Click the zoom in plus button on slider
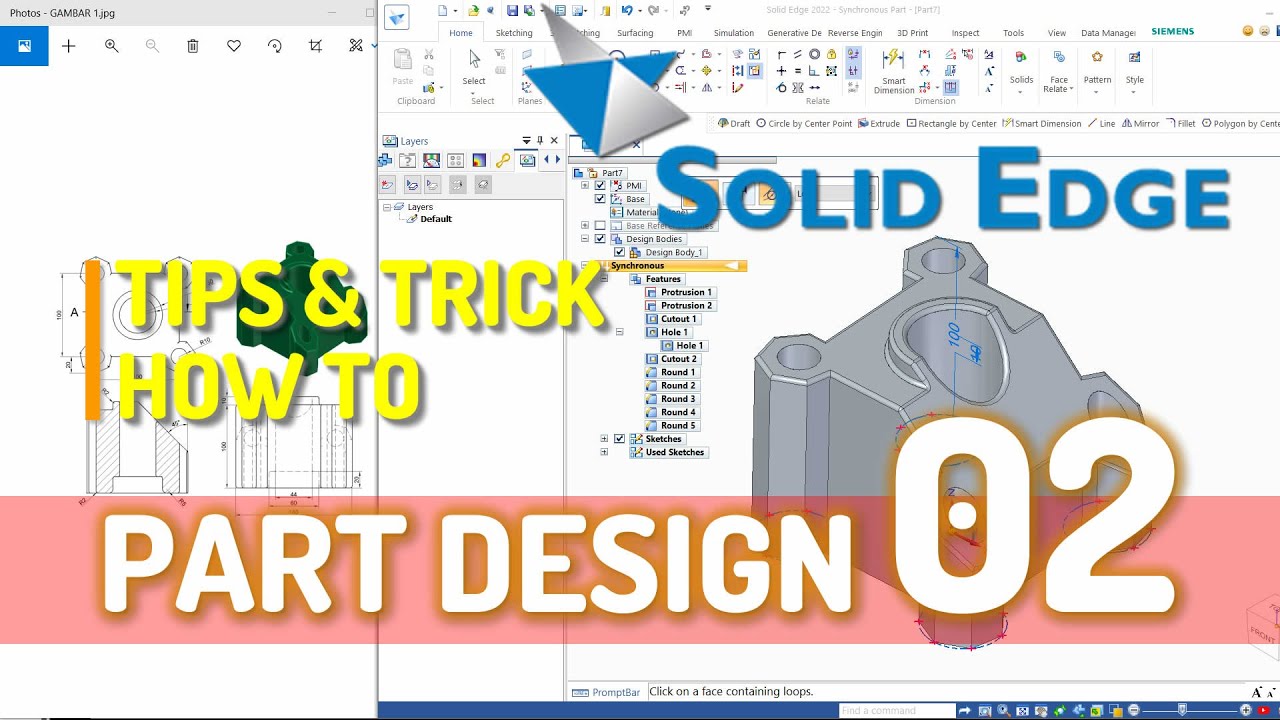1280x720 pixels. point(1245,710)
